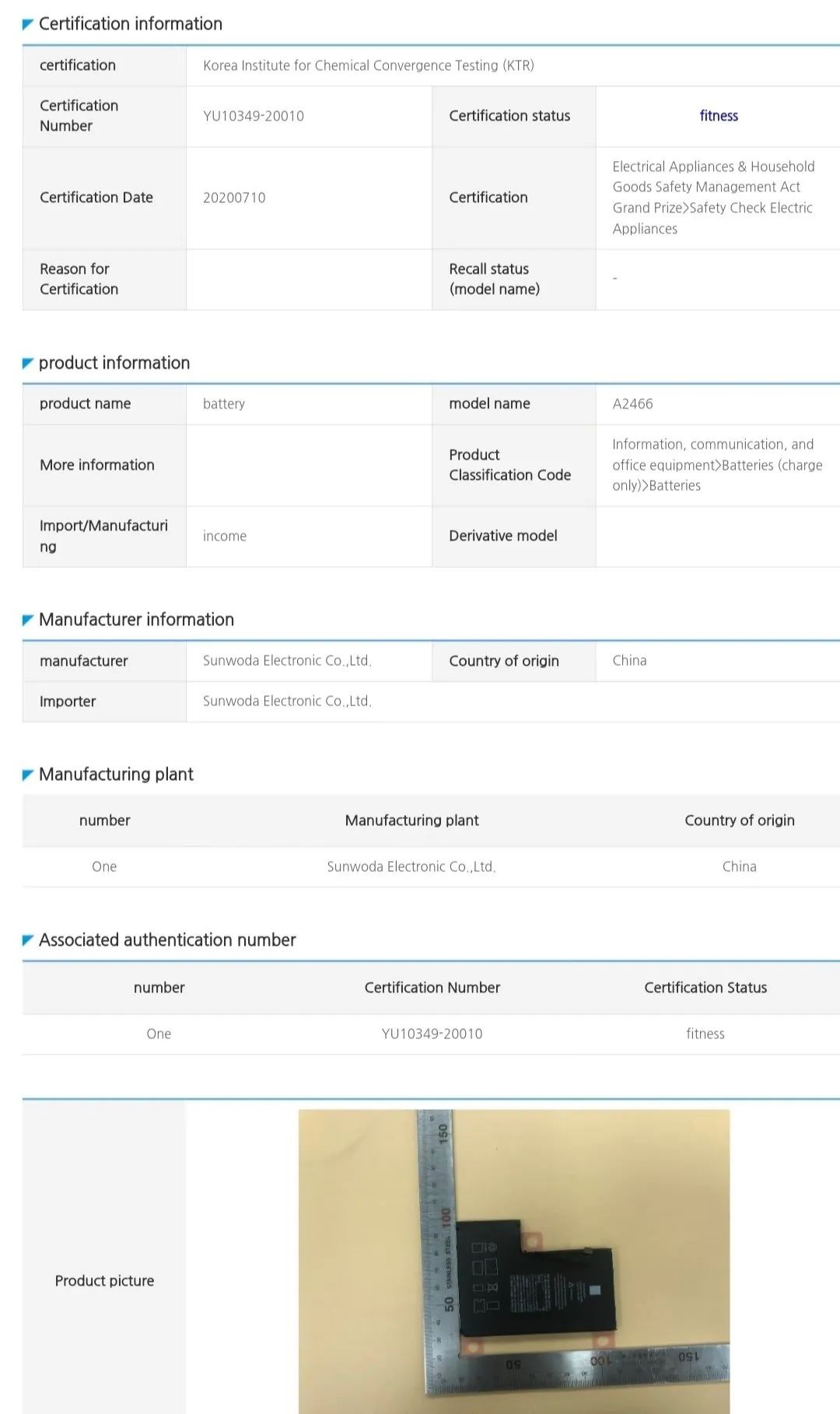
Task: Click the Manufacturing plant column header
Action: (411, 821)
